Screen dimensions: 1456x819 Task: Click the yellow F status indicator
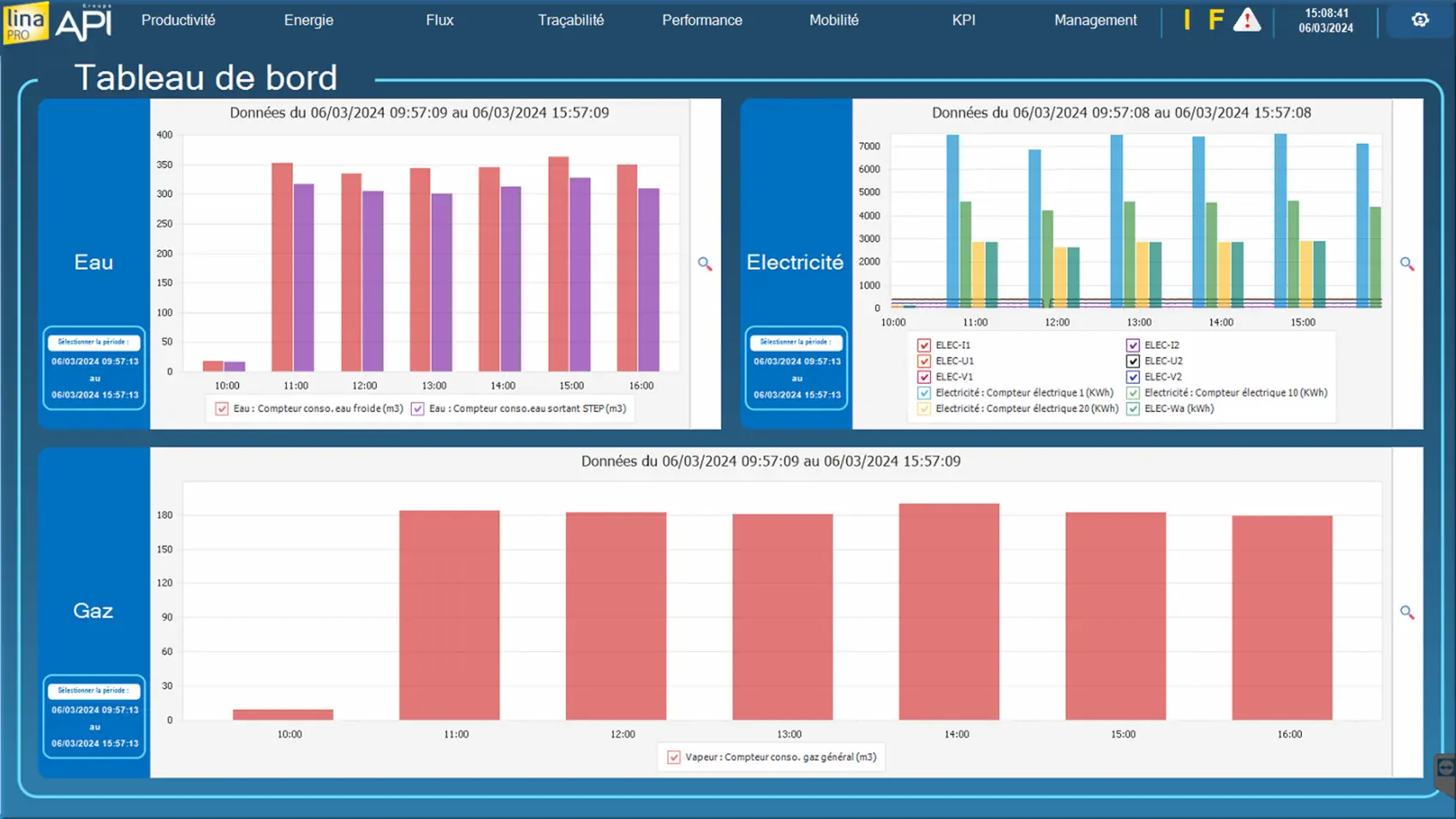(1215, 20)
